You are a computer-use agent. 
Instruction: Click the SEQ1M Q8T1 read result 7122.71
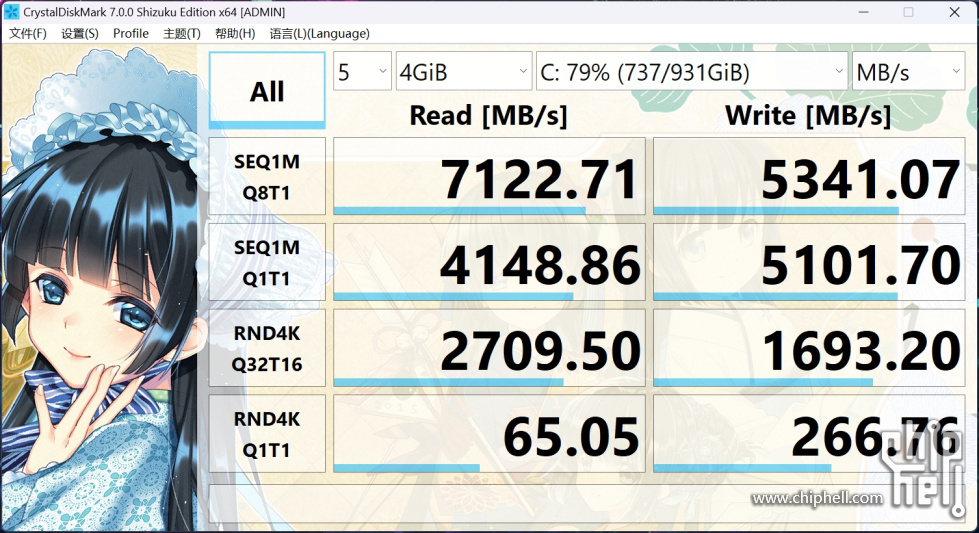(489, 177)
